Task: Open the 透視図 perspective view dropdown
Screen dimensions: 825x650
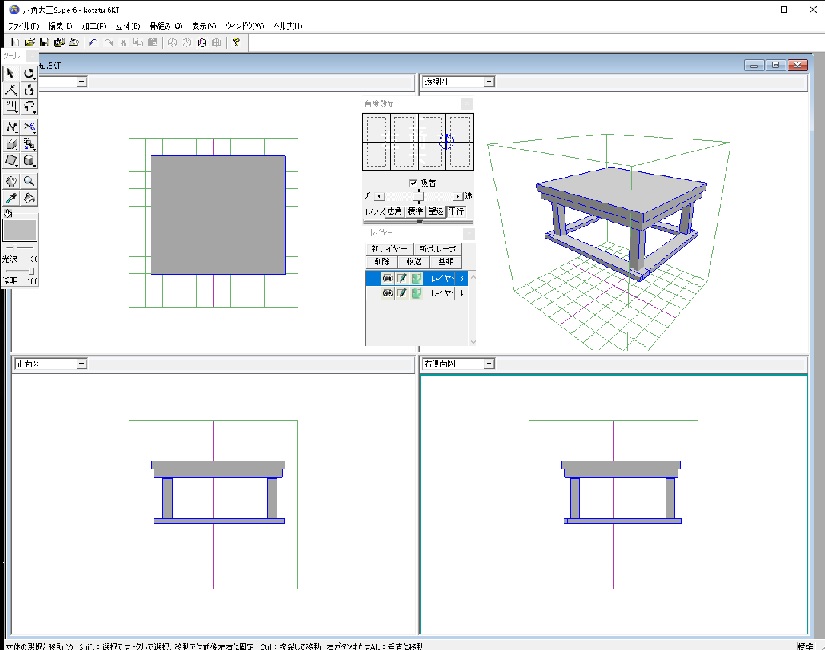Action: (x=489, y=82)
